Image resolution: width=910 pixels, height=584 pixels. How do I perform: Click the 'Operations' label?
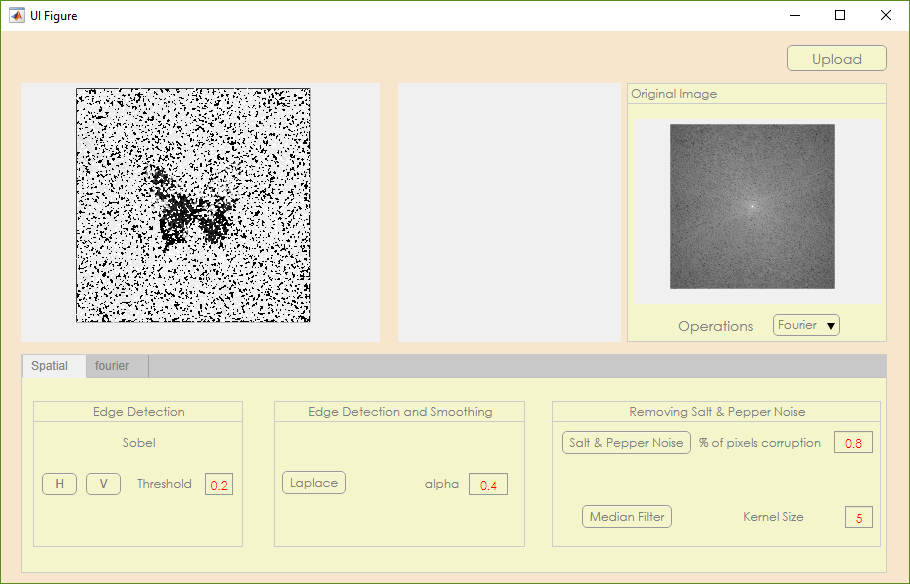pyautogui.click(x=716, y=326)
